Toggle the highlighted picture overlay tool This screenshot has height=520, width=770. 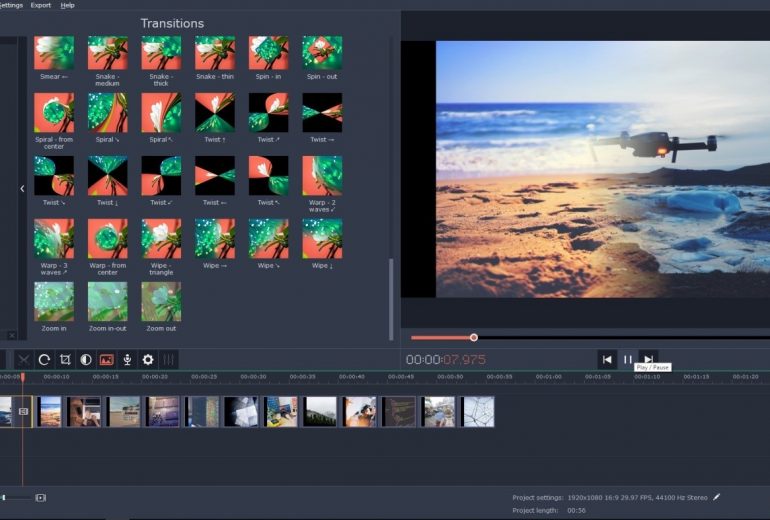pyautogui.click(x=107, y=360)
